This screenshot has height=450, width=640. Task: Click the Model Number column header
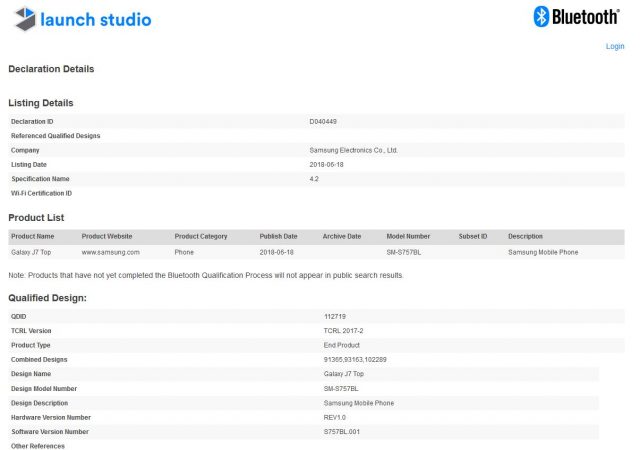click(x=408, y=236)
